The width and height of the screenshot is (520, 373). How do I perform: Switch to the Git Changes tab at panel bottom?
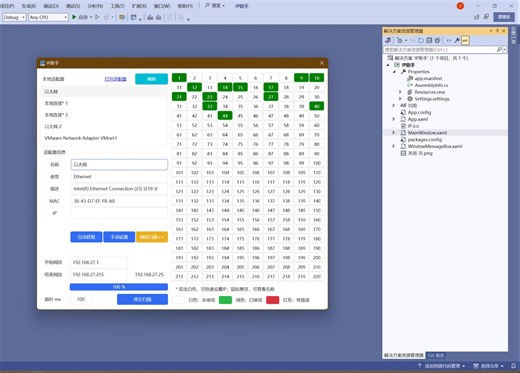coord(436,355)
